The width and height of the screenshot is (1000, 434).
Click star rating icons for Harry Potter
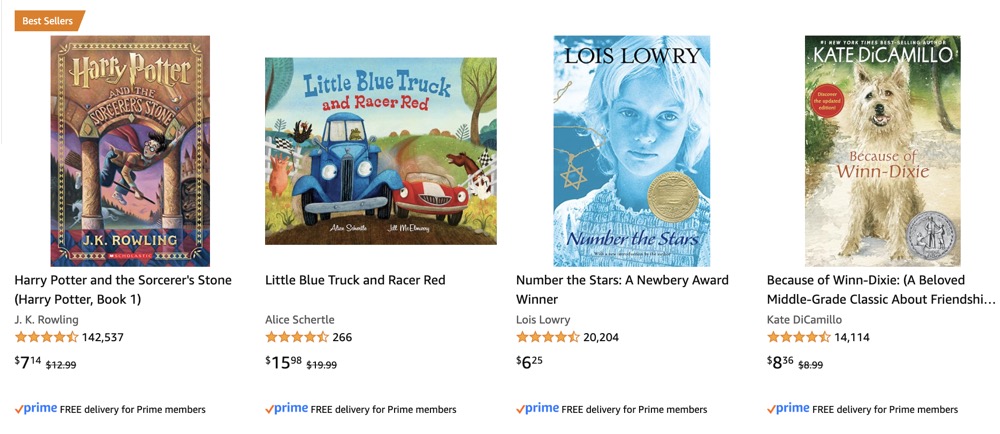pos(47,337)
